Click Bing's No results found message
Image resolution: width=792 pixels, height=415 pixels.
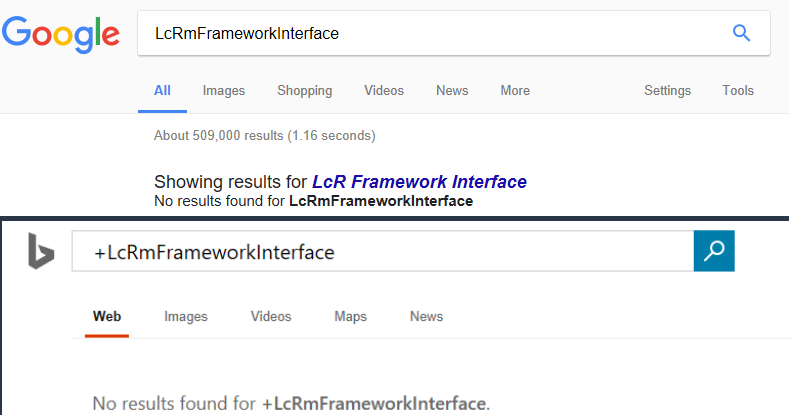[x=291, y=403]
